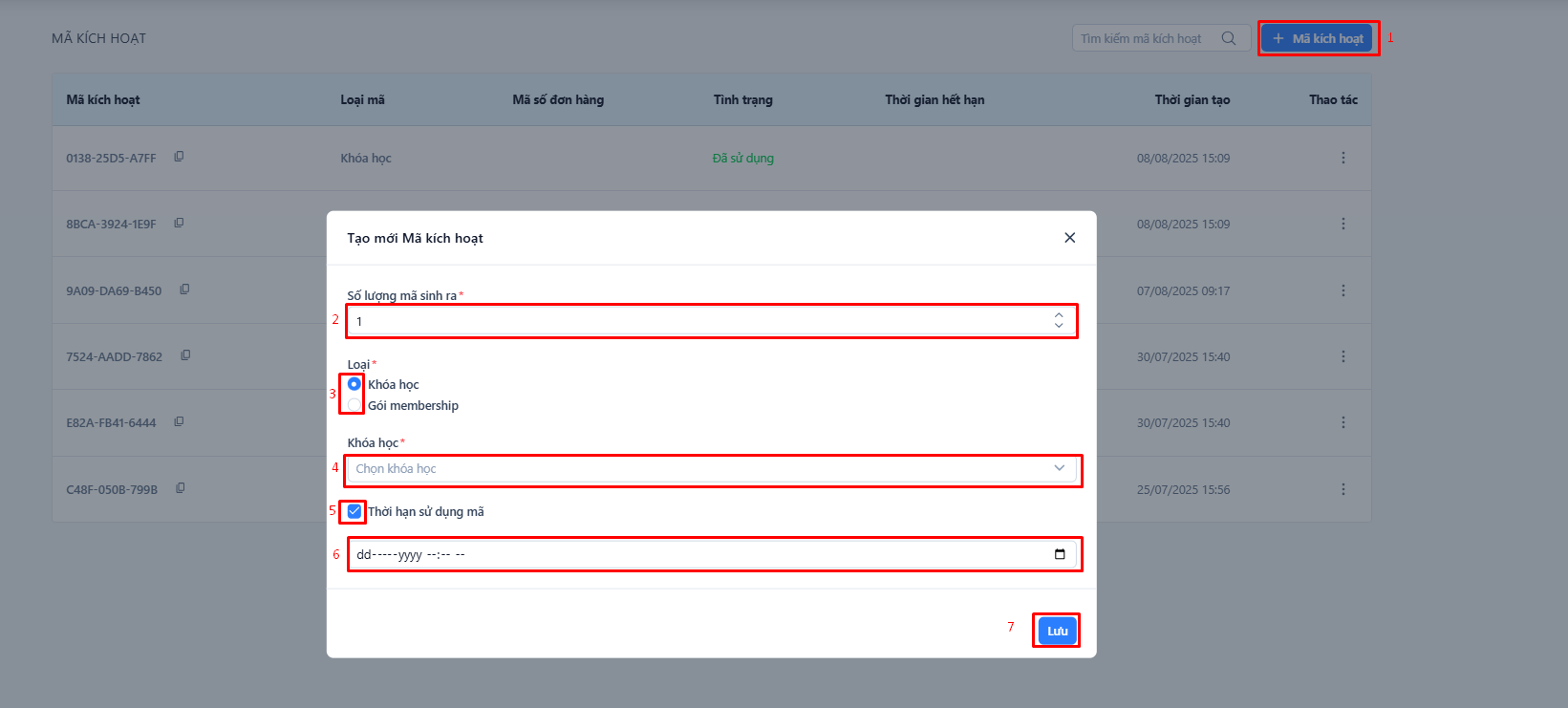Select the Khóa học radio option
Image resolution: width=1568 pixels, height=708 pixels.
coord(354,384)
